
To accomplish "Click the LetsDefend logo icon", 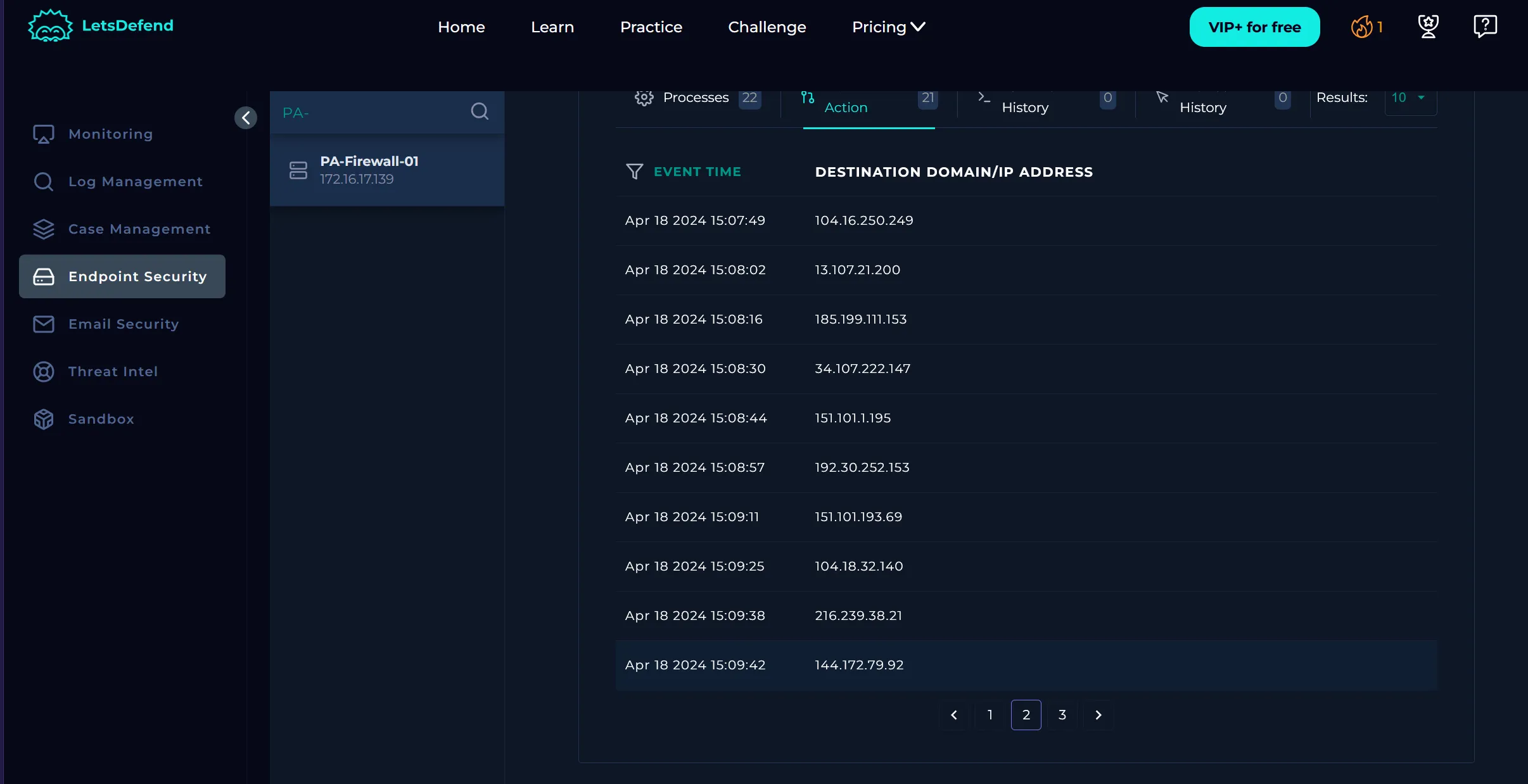I will pos(49,26).
